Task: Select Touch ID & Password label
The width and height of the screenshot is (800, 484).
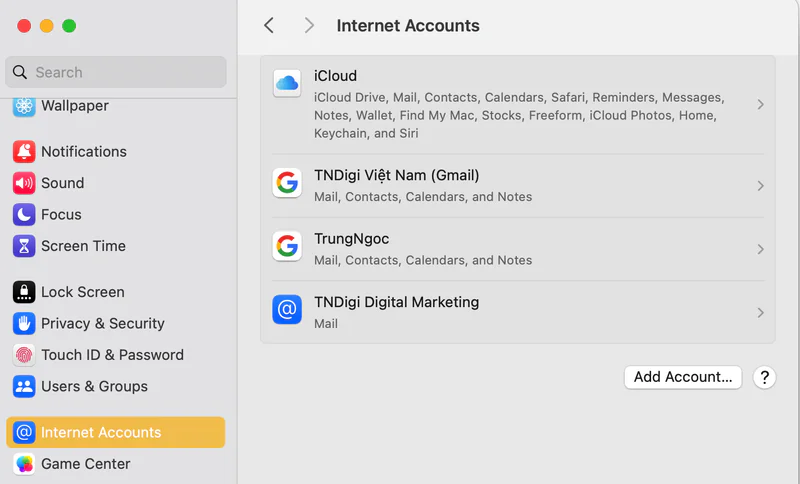Action: pos(112,355)
